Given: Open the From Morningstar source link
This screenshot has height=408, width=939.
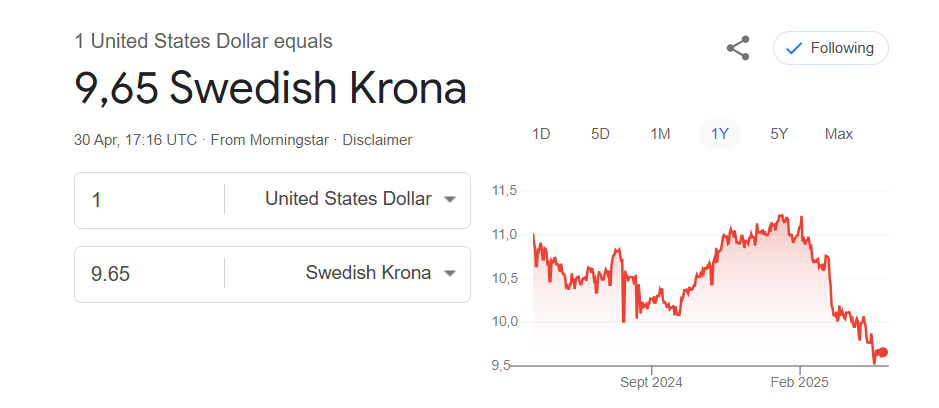Looking at the screenshot, I should (x=269, y=140).
